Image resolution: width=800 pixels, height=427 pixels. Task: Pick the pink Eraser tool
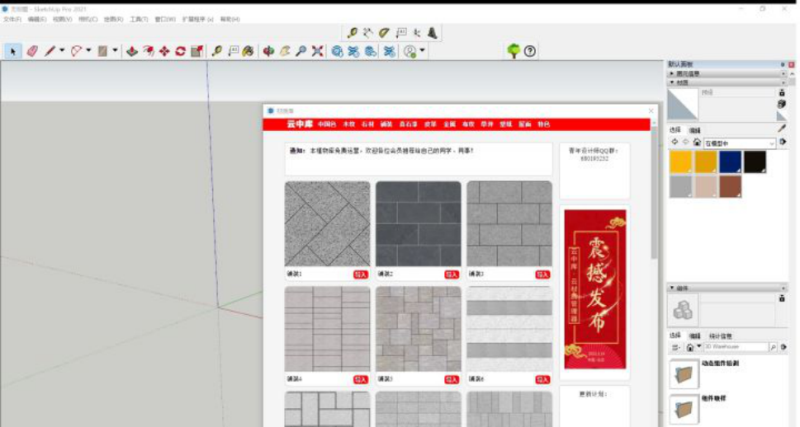32,51
